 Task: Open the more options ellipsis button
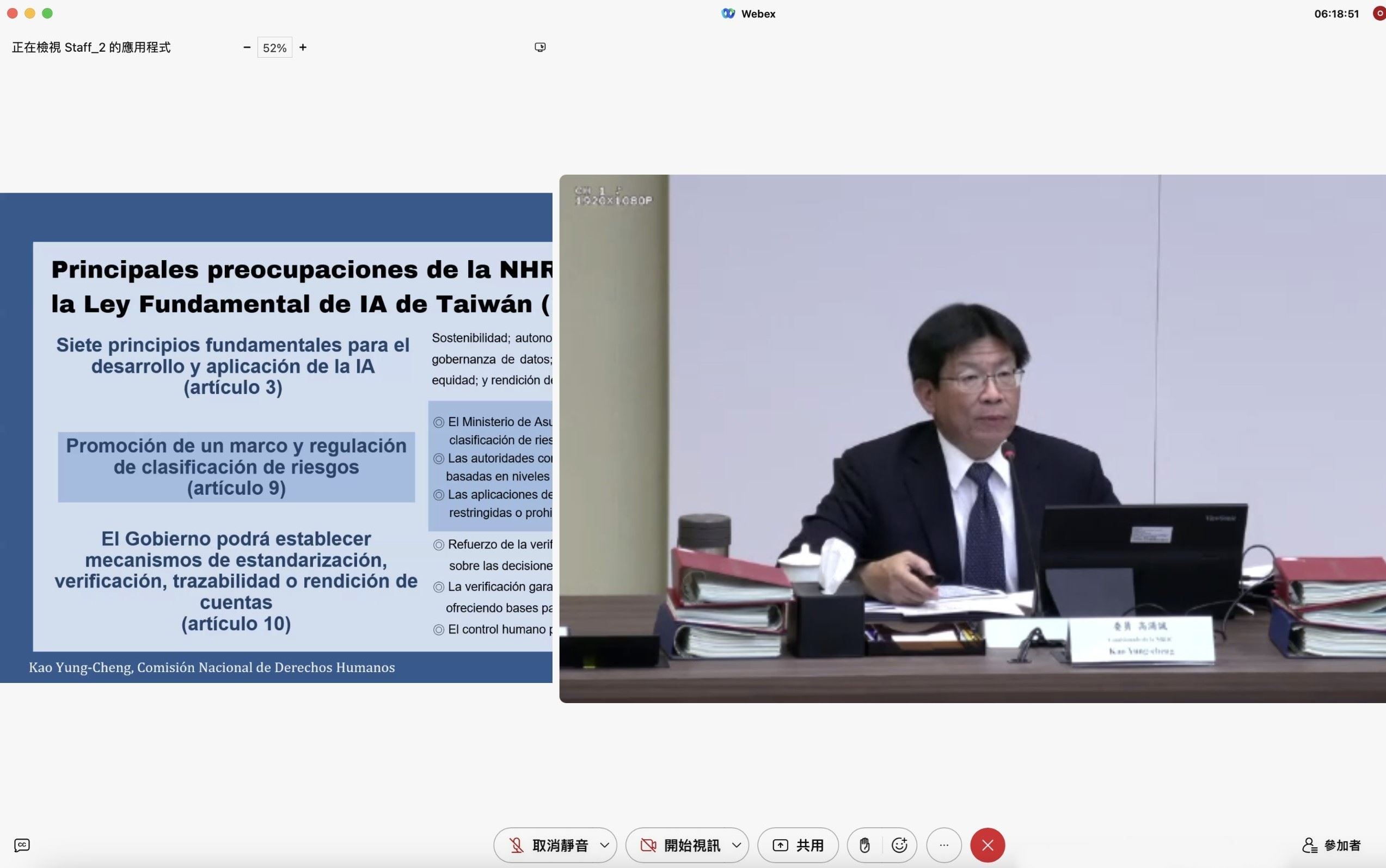(944, 845)
